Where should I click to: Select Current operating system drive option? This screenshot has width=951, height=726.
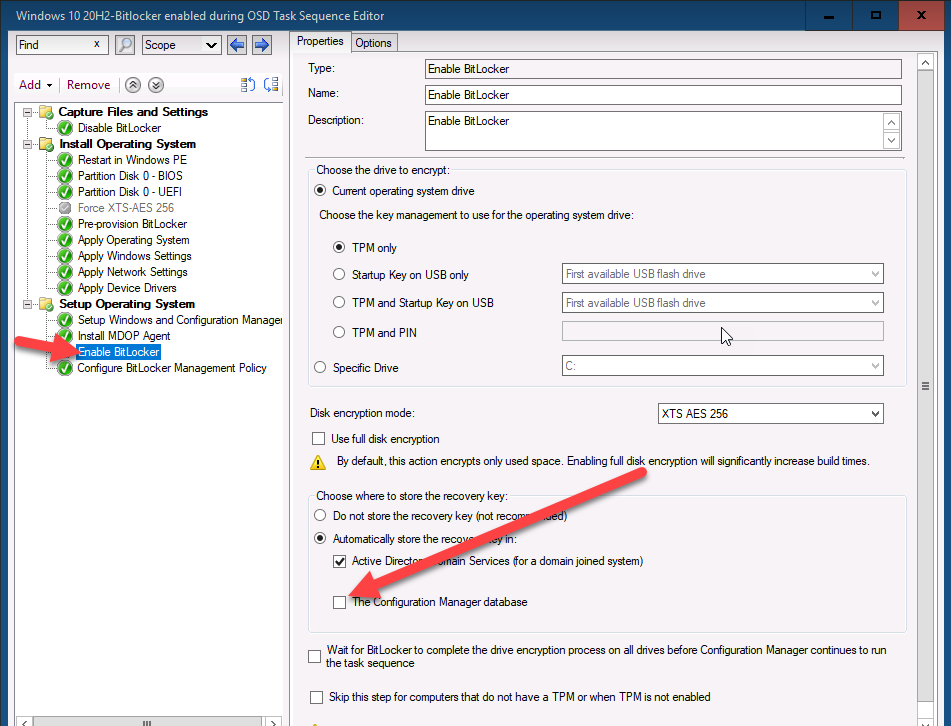320,190
